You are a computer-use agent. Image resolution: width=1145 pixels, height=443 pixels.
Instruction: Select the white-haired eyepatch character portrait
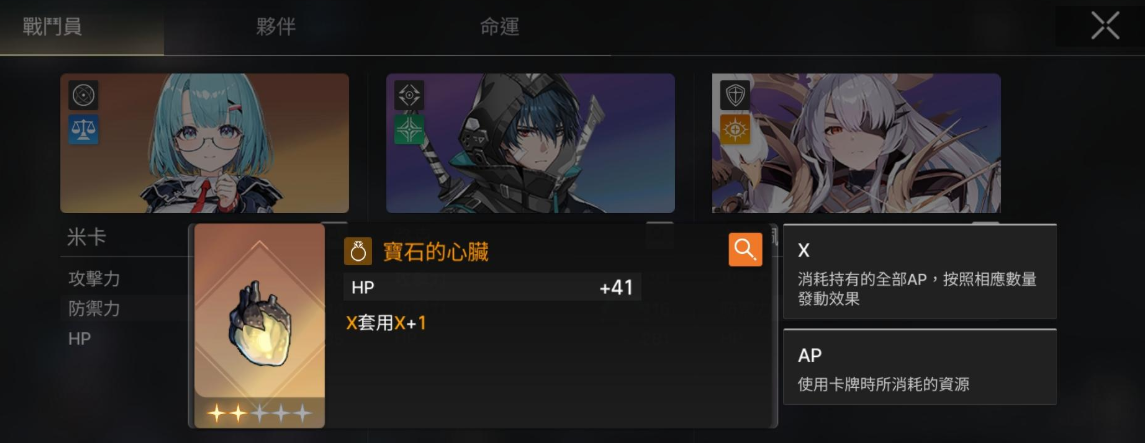(856, 143)
